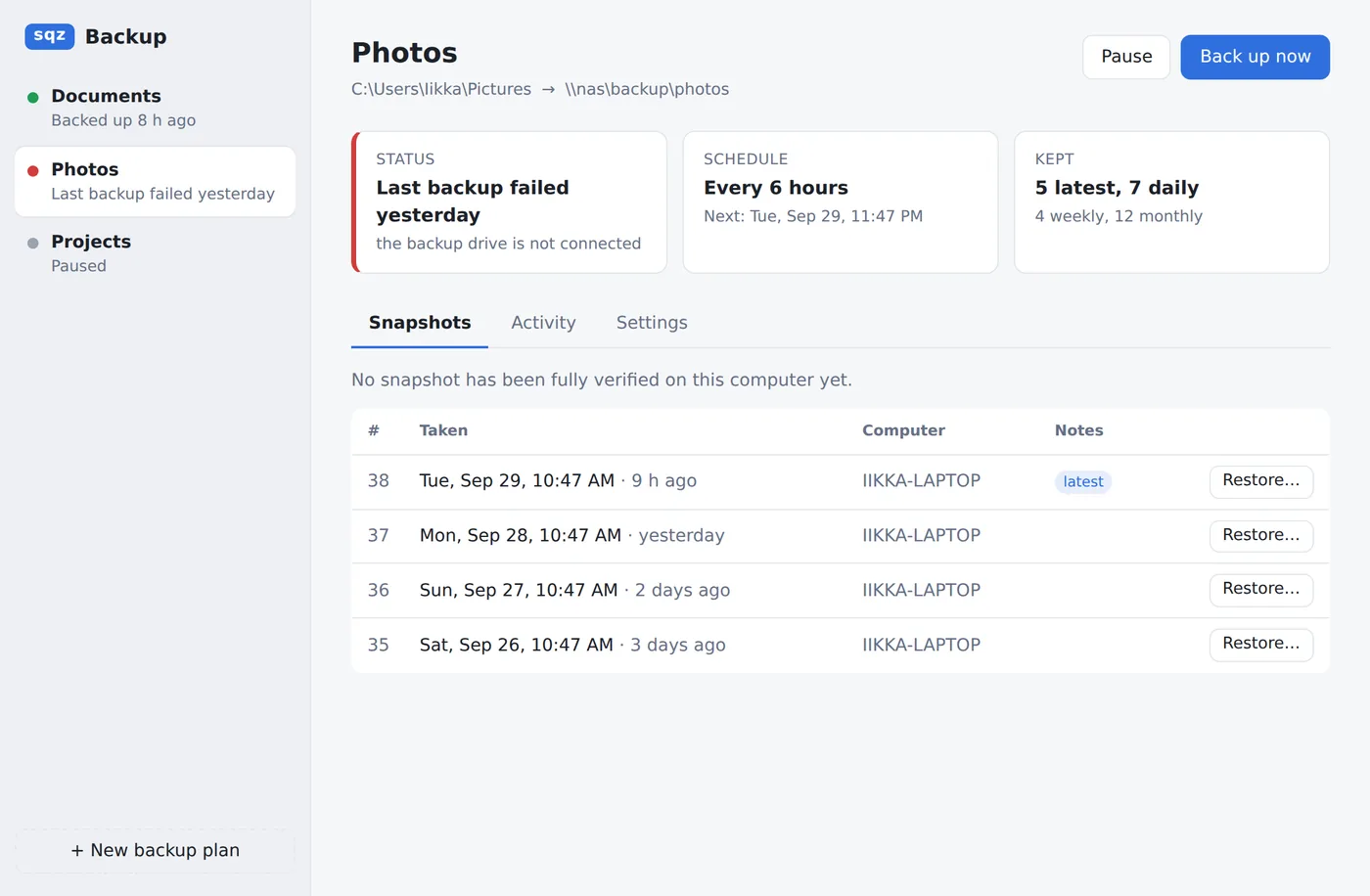Click the Computer column header
This screenshot has height=896, width=1370.
(x=903, y=430)
